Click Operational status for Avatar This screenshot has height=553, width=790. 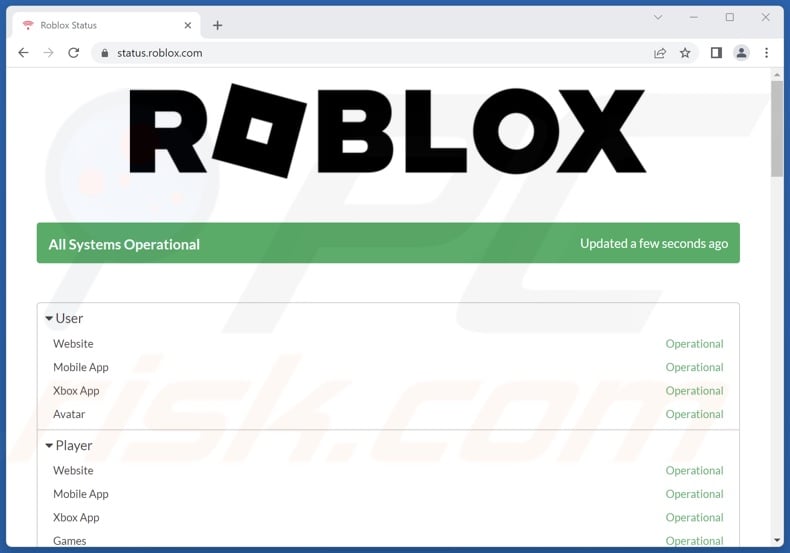694,414
